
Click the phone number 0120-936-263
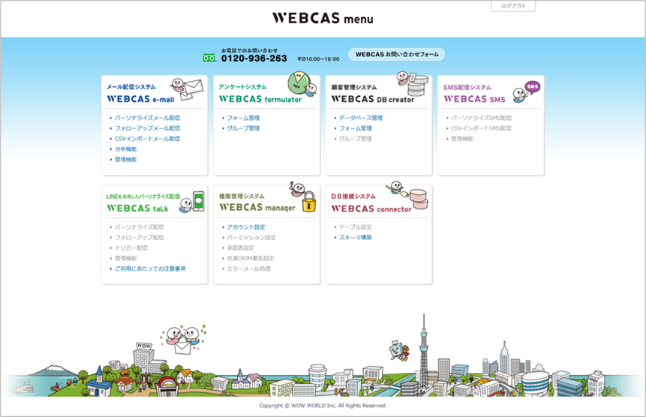coord(254,59)
